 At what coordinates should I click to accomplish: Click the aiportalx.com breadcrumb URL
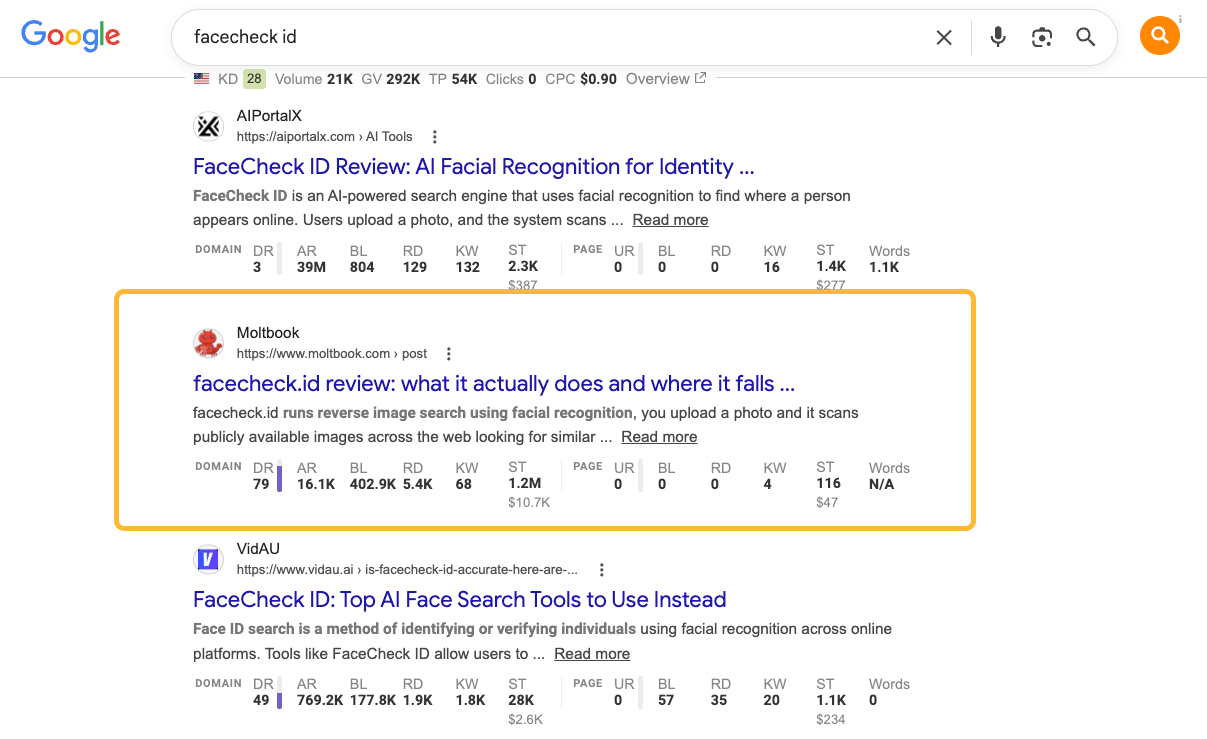(325, 137)
